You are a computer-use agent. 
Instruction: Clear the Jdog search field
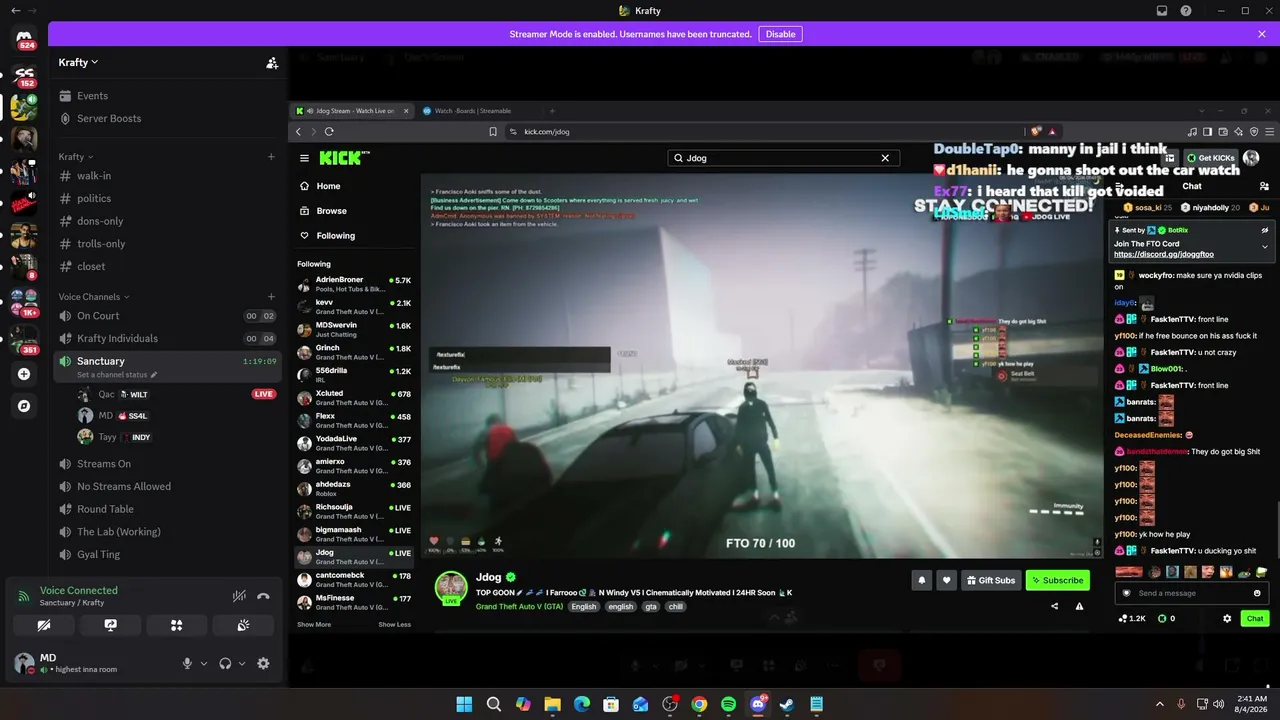[x=885, y=158]
